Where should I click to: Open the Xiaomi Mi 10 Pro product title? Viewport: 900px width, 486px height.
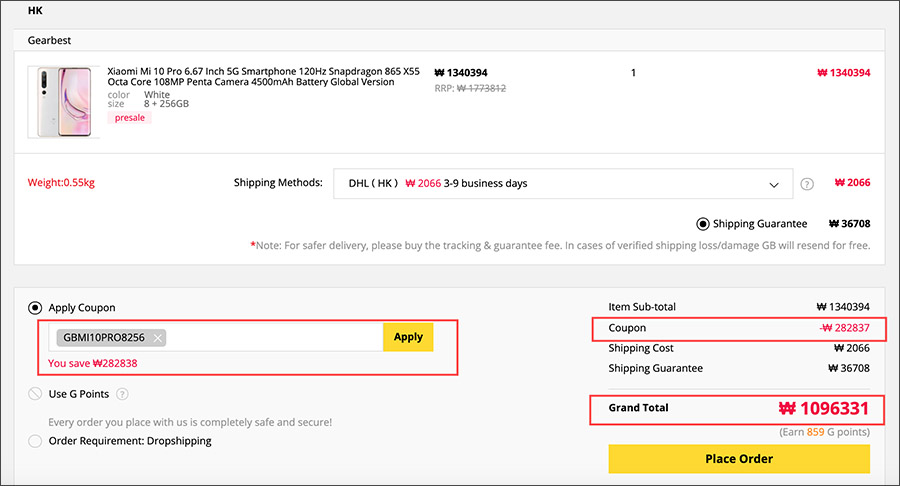263,76
